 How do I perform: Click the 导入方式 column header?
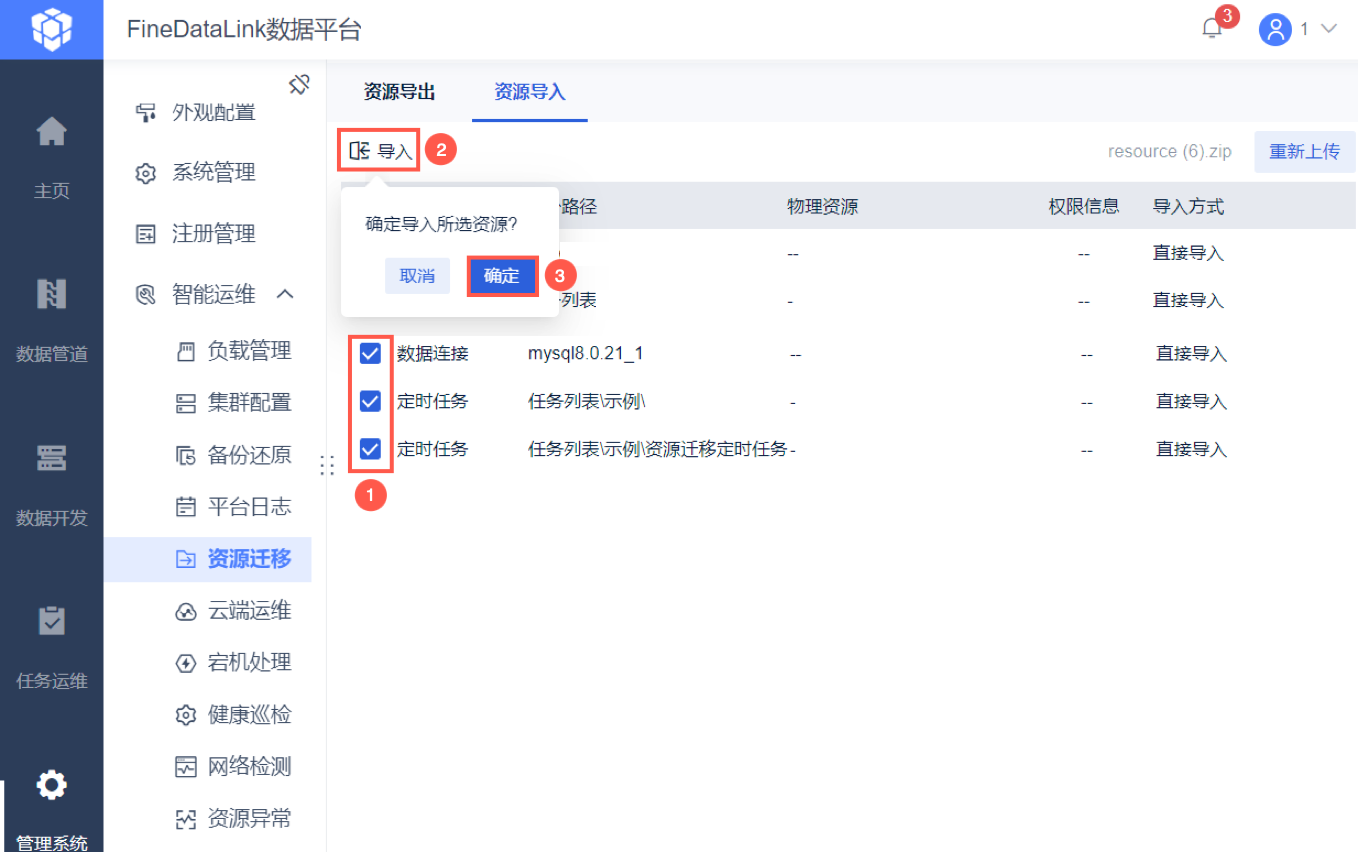[1189, 207]
